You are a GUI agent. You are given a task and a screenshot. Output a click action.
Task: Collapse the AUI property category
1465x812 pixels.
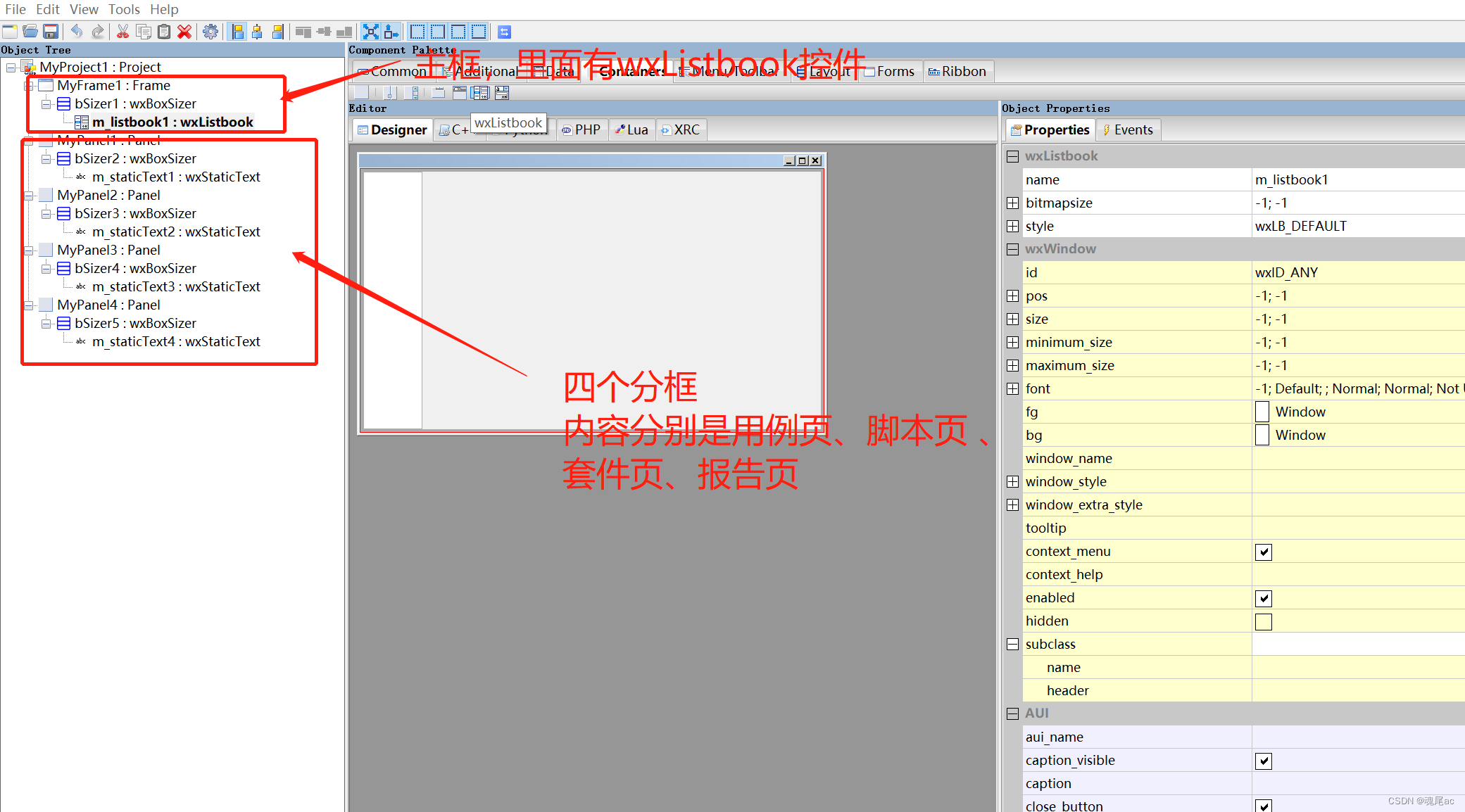[x=1012, y=713]
